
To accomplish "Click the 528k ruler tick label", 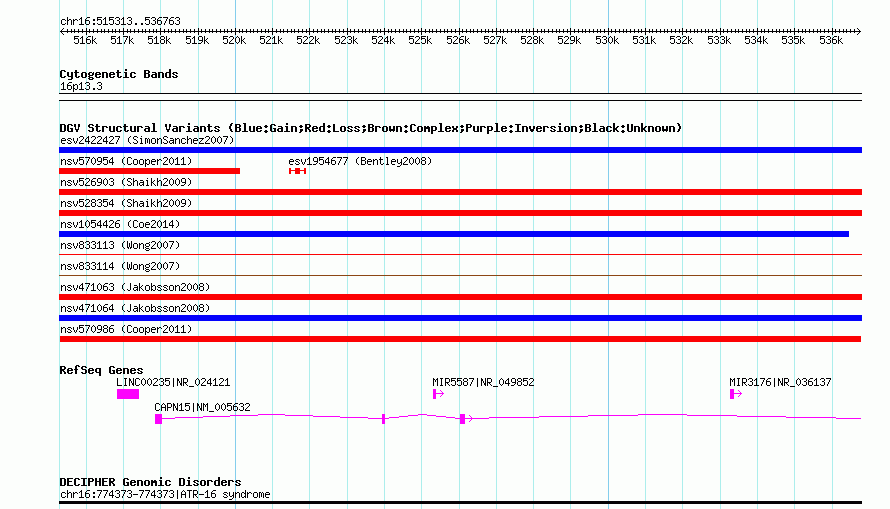I will (x=532, y=40).
